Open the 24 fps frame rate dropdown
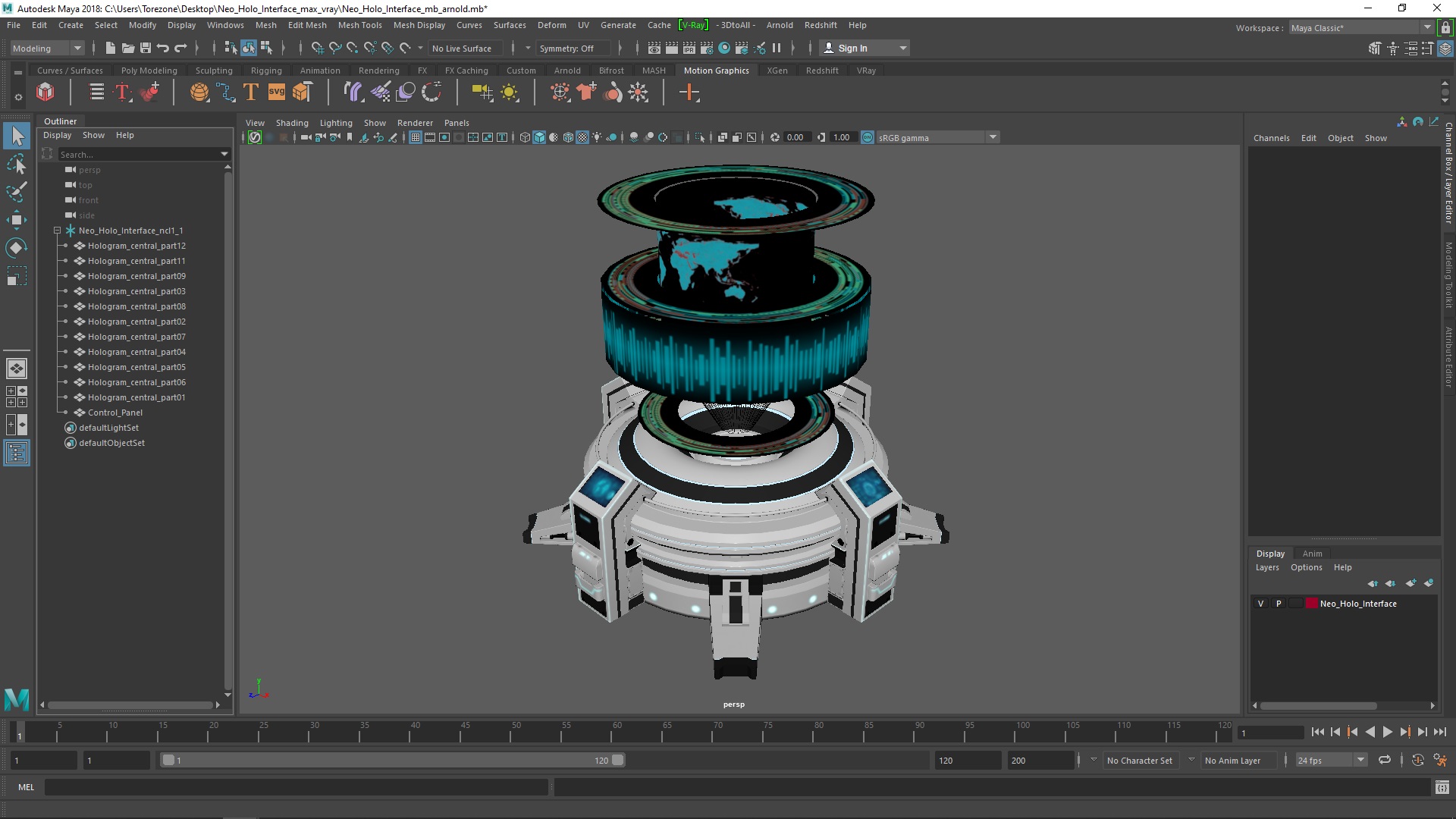The width and height of the screenshot is (1456, 819). [1360, 760]
